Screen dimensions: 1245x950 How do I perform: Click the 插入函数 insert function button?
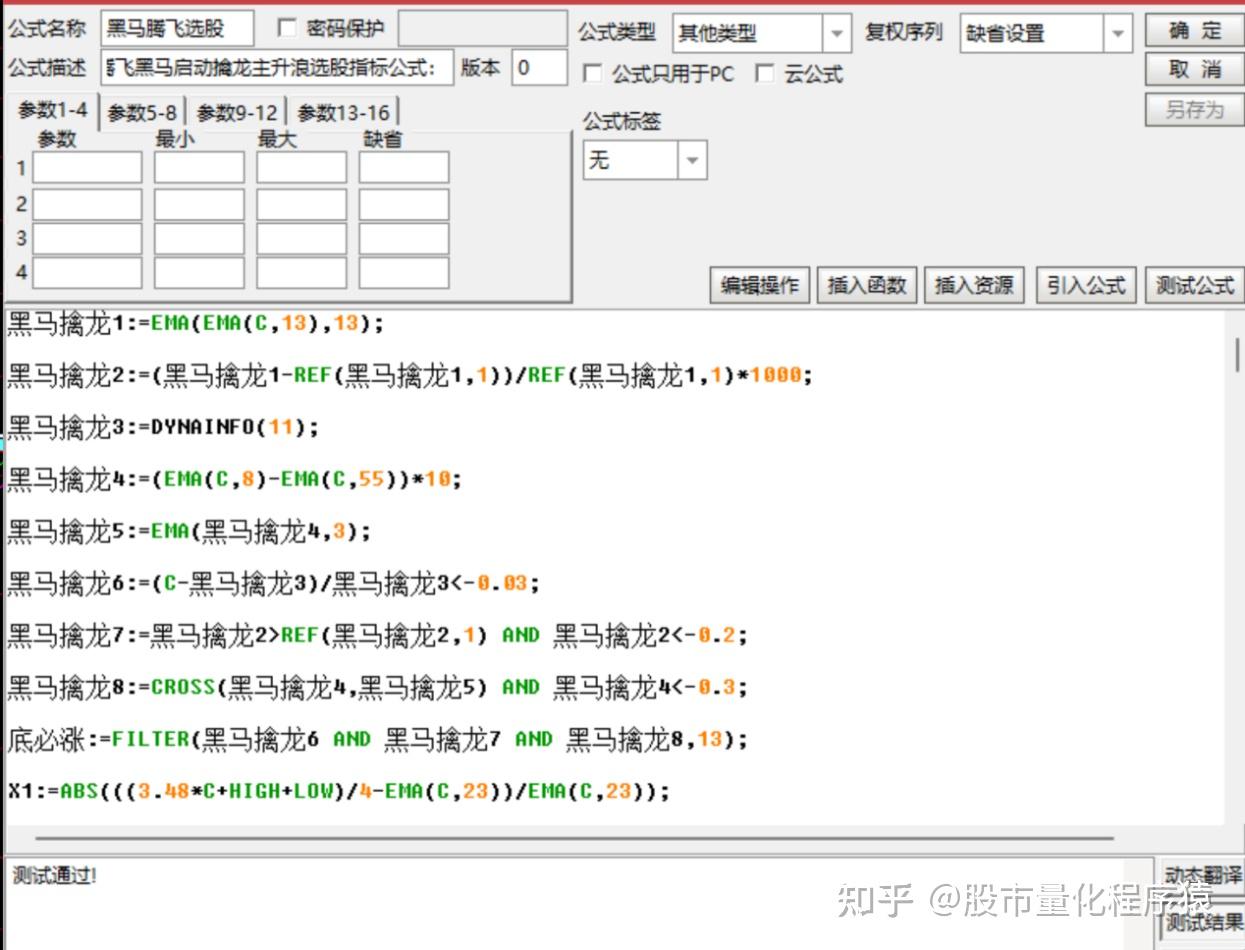[867, 285]
